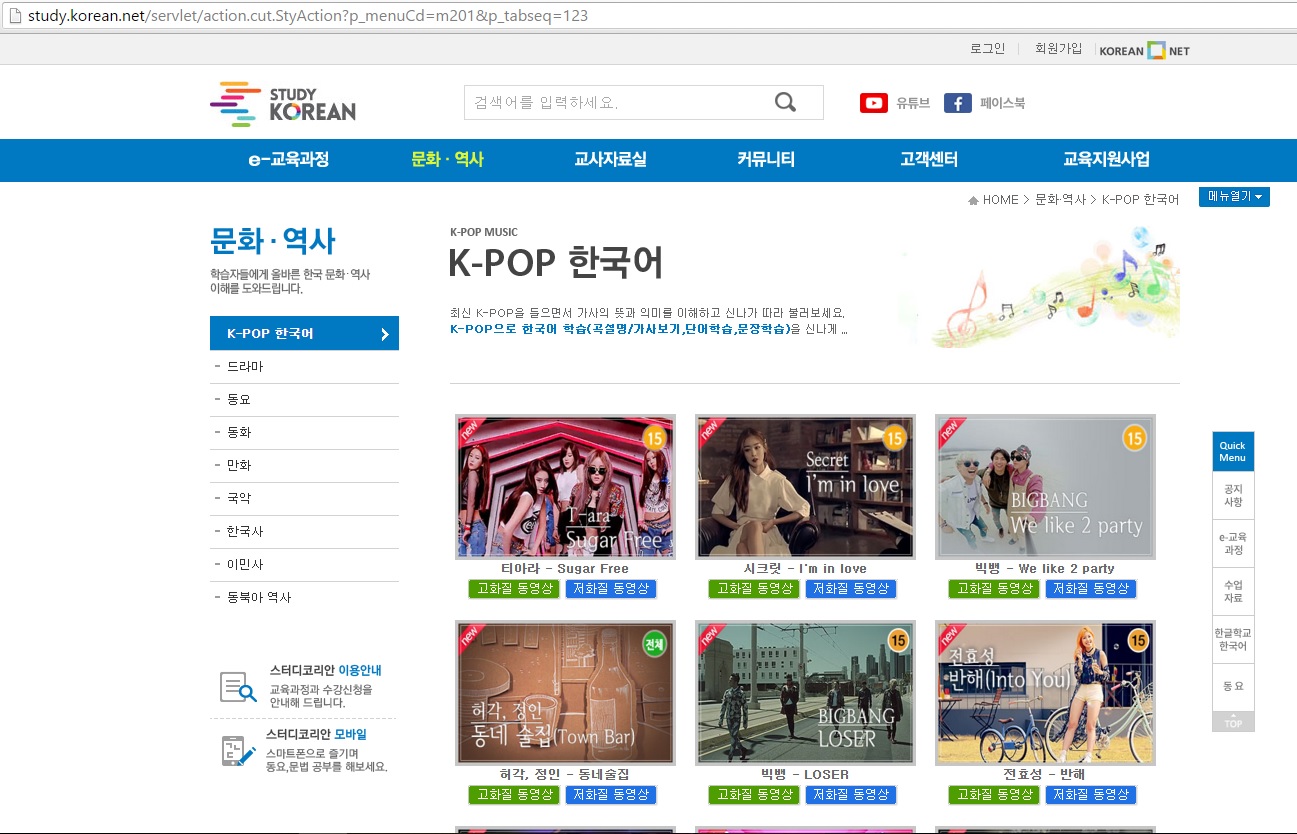The image size is (1297, 834).
Task: Click the 스터디코리안 모바일 phone icon
Action: [238, 750]
